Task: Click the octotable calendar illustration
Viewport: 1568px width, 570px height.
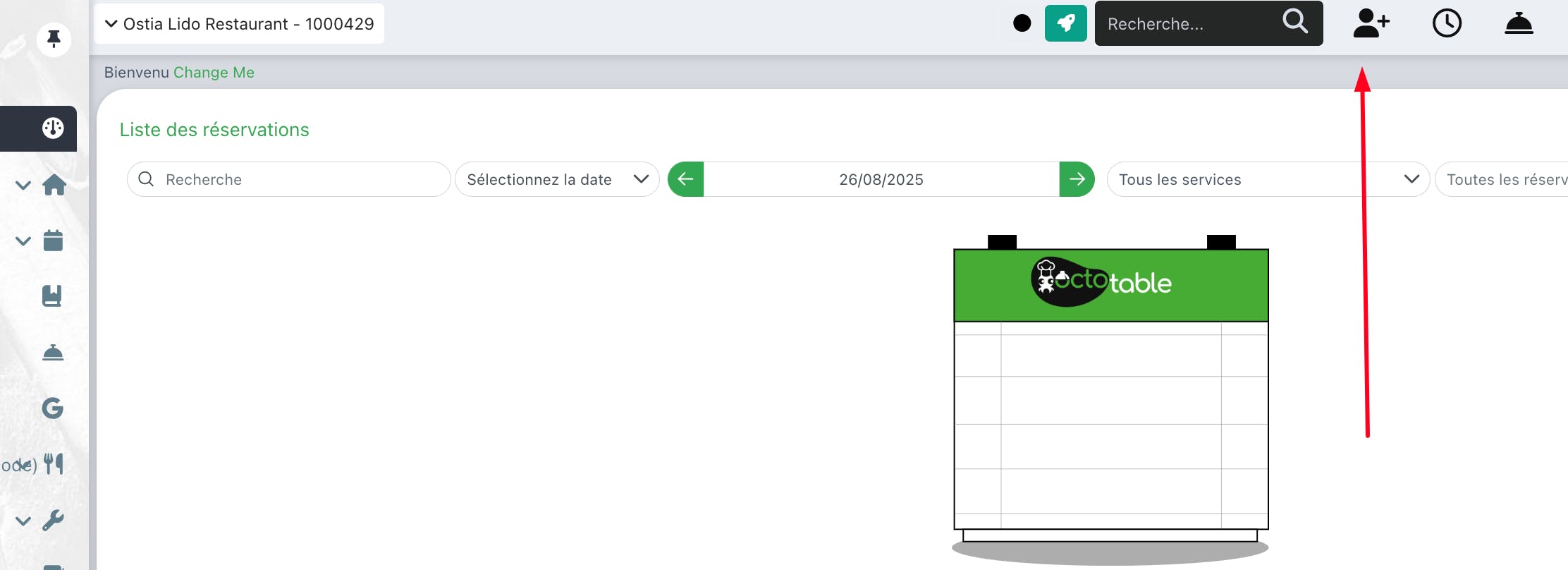Action: point(1110,399)
